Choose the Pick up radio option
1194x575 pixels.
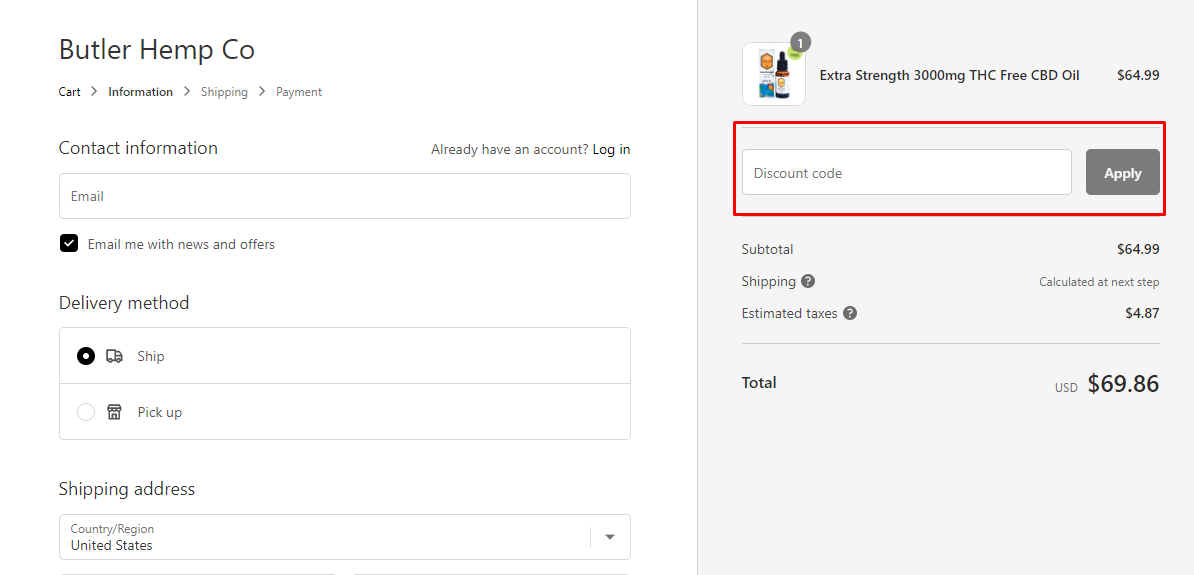[86, 412]
